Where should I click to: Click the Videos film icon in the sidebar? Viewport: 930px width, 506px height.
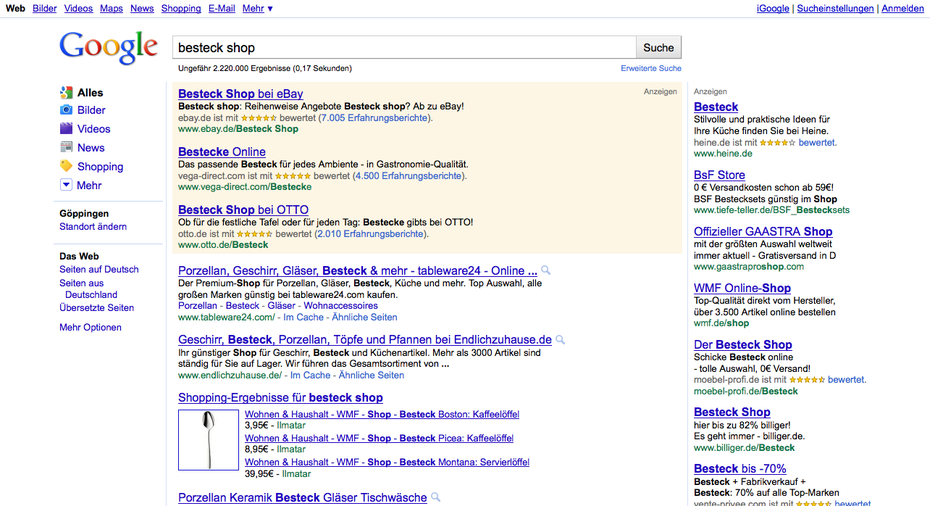66,129
